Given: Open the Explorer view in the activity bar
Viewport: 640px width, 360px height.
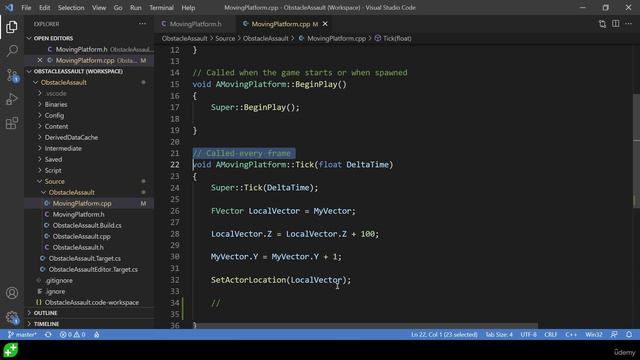Looking at the screenshot, I should tap(12, 27).
